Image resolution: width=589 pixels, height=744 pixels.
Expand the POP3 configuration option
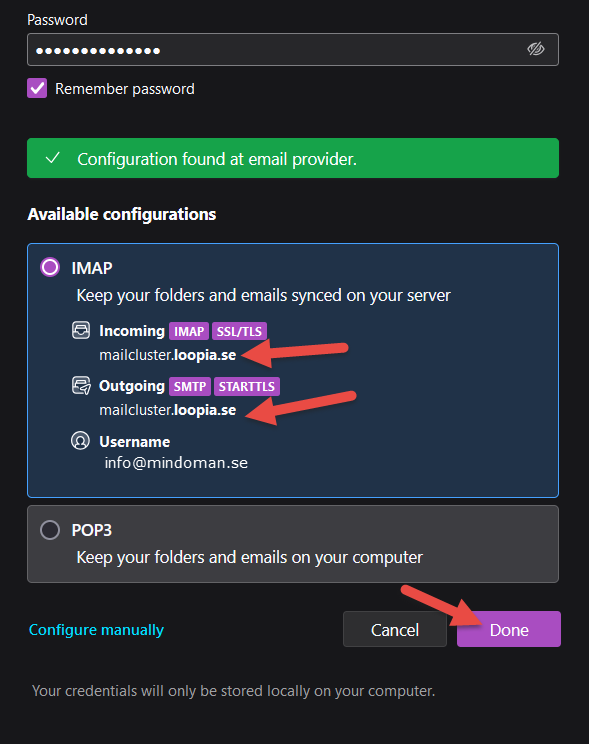[293, 544]
